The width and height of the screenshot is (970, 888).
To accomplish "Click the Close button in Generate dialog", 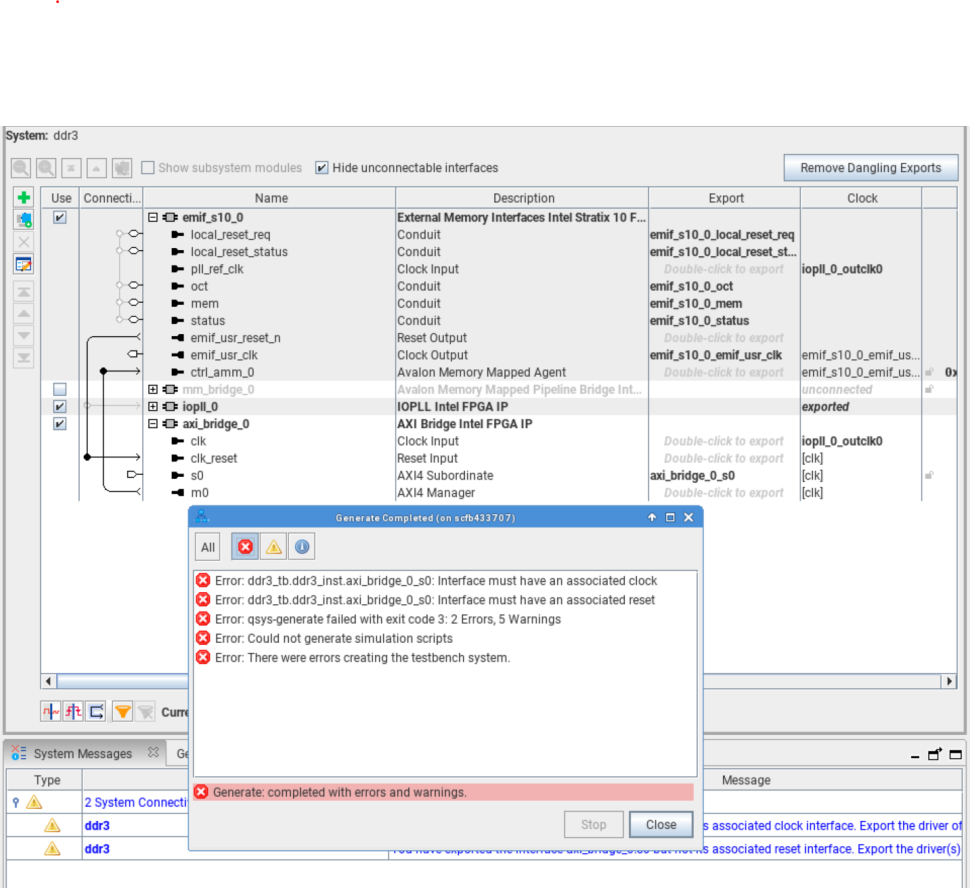I will pos(661,825).
